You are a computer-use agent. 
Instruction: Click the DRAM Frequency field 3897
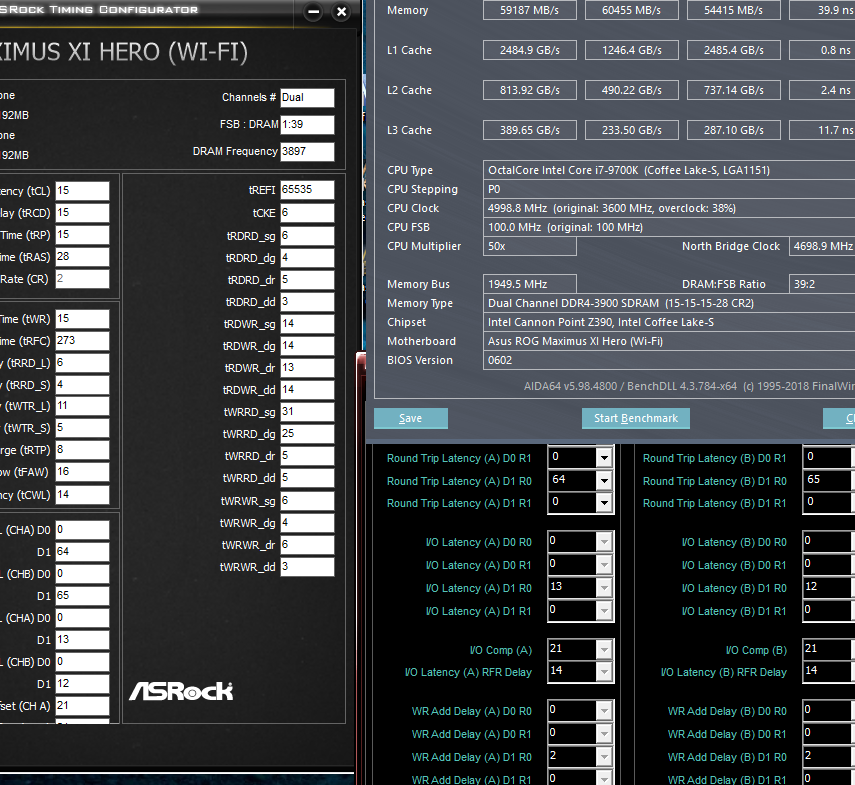307,152
